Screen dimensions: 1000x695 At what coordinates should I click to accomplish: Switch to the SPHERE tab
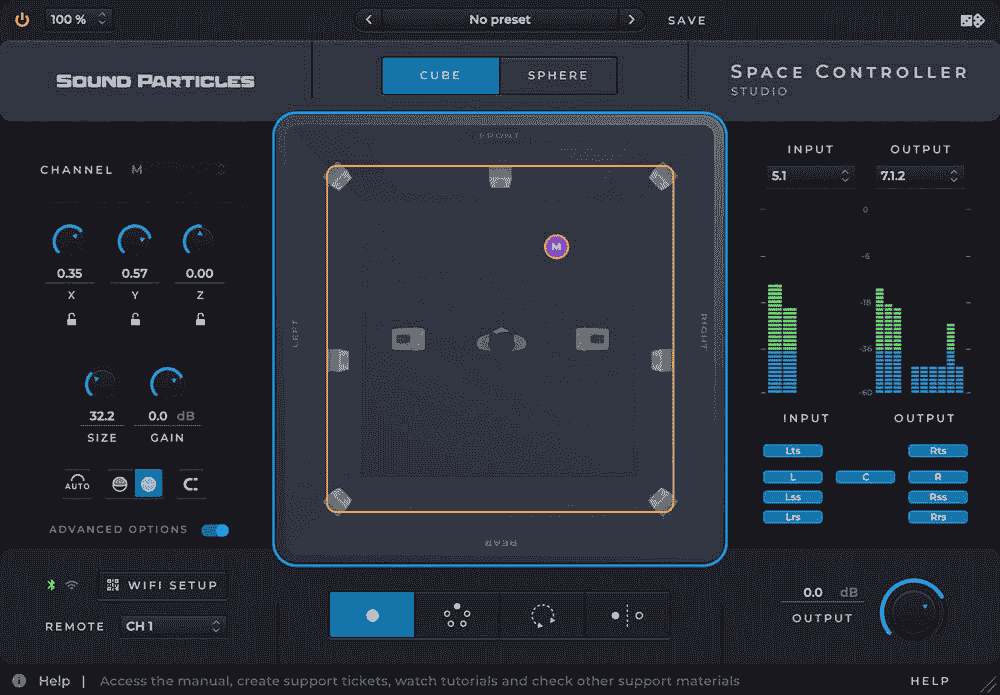pos(557,75)
